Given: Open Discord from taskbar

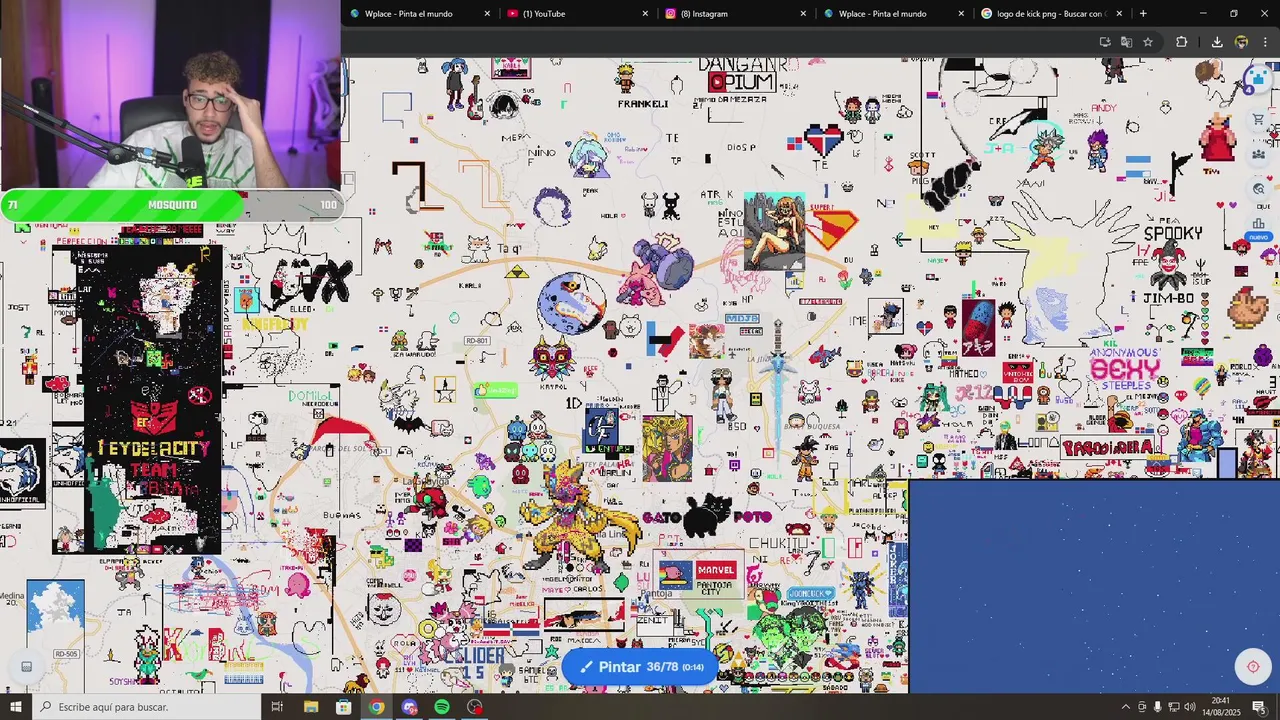Looking at the screenshot, I should pos(409,707).
